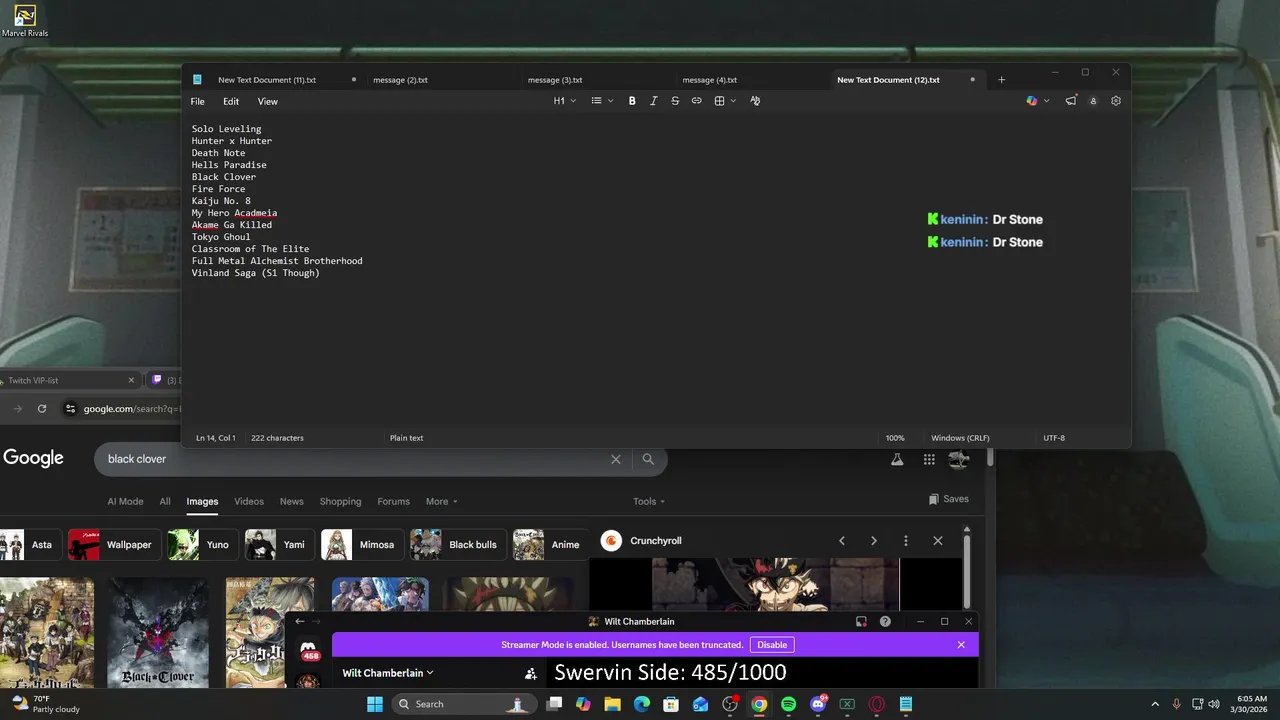The width and height of the screenshot is (1280, 720).
Task: Open Marvel Rivals desktop shortcut
Action: coord(25,22)
